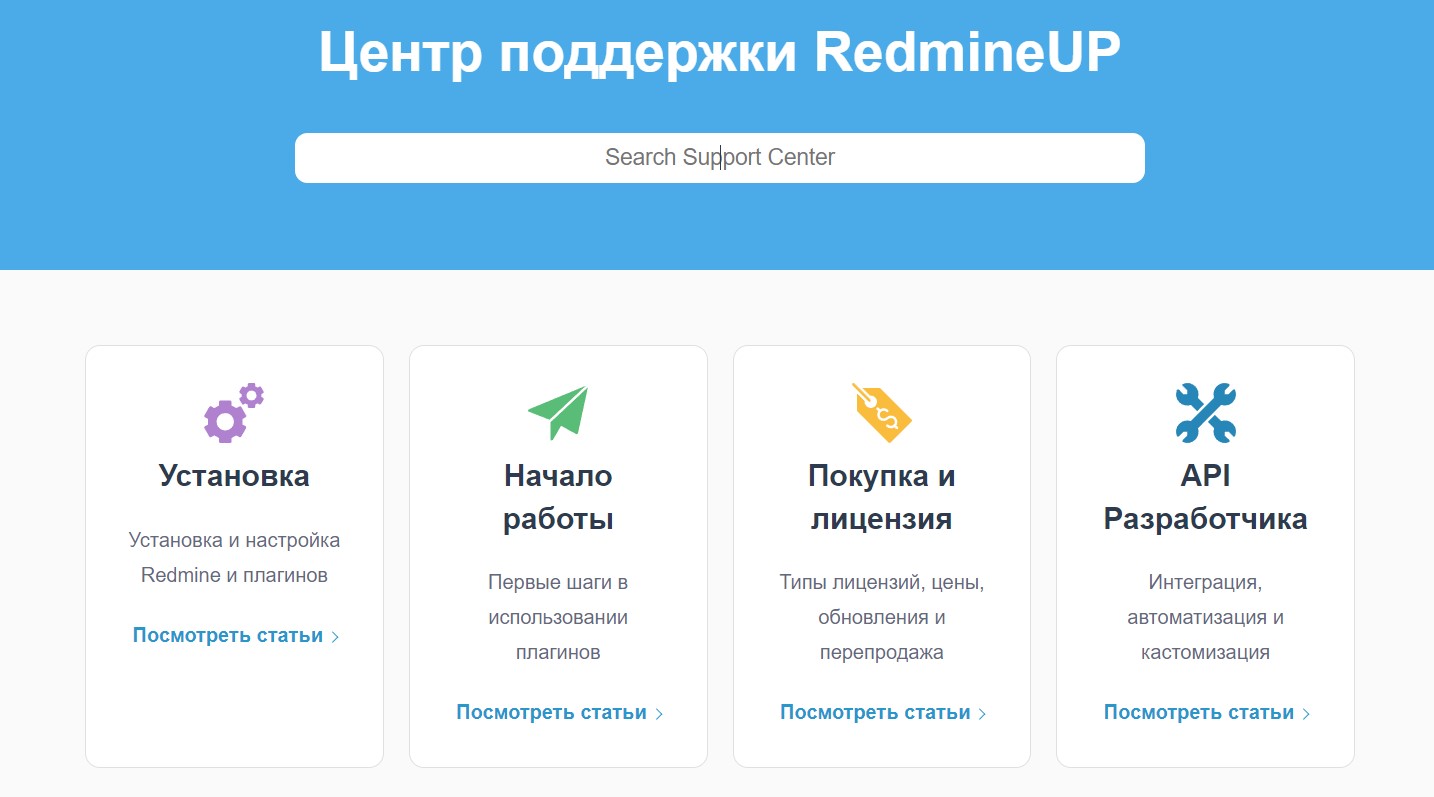The image size is (1434, 797).
Task: Click the Центр поддержки RedmineUP title
Action: click(x=719, y=53)
